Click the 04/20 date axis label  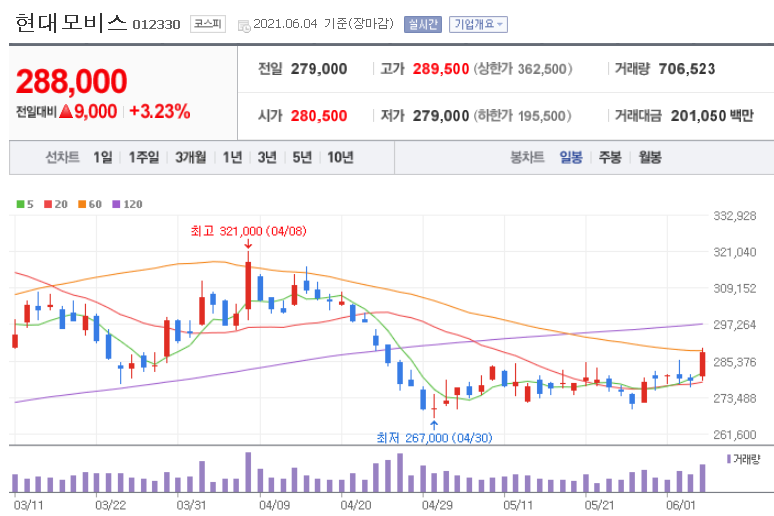click(x=355, y=505)
